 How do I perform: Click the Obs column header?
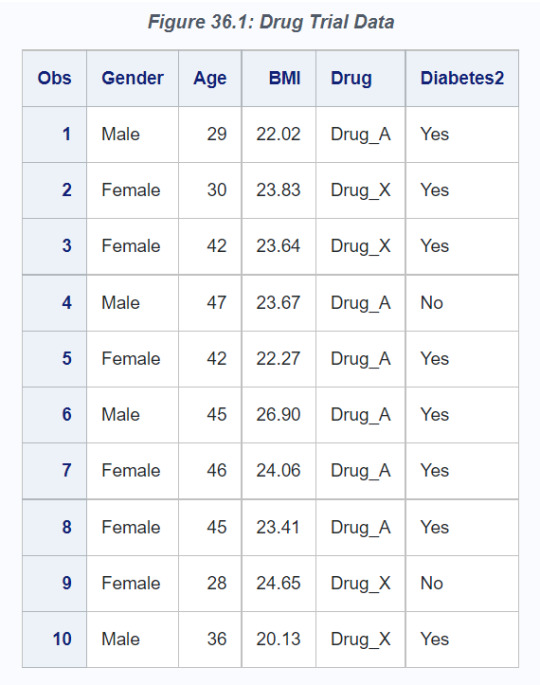54,78
